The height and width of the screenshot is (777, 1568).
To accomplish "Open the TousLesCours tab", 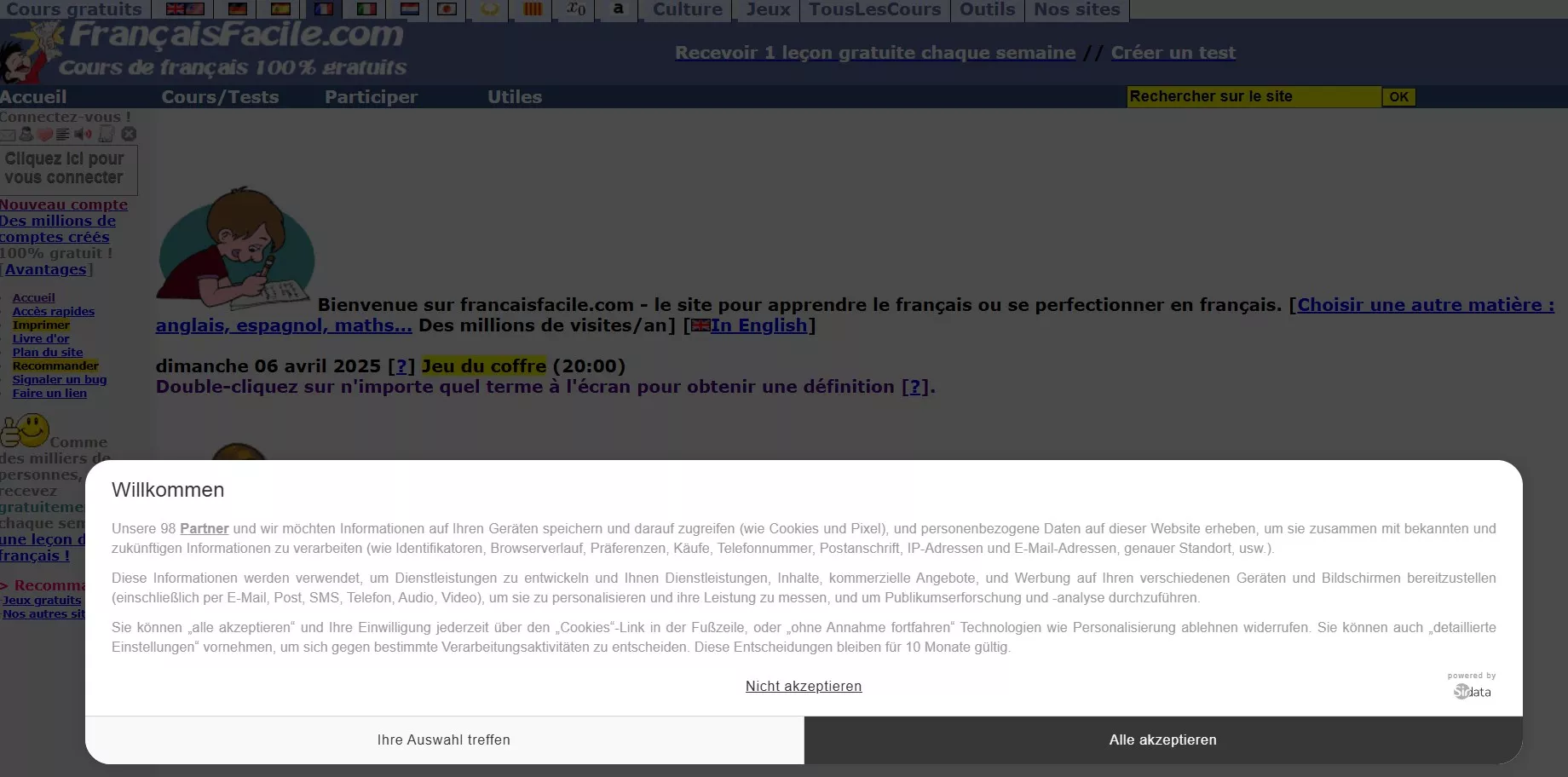I will 874,9.
